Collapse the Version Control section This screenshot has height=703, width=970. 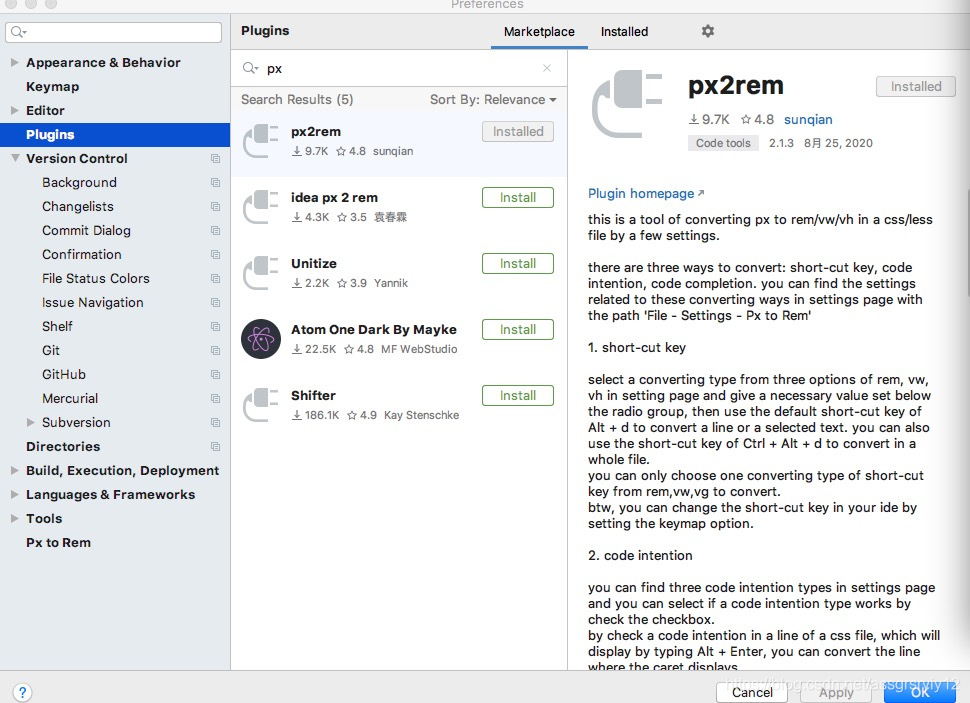15,158
